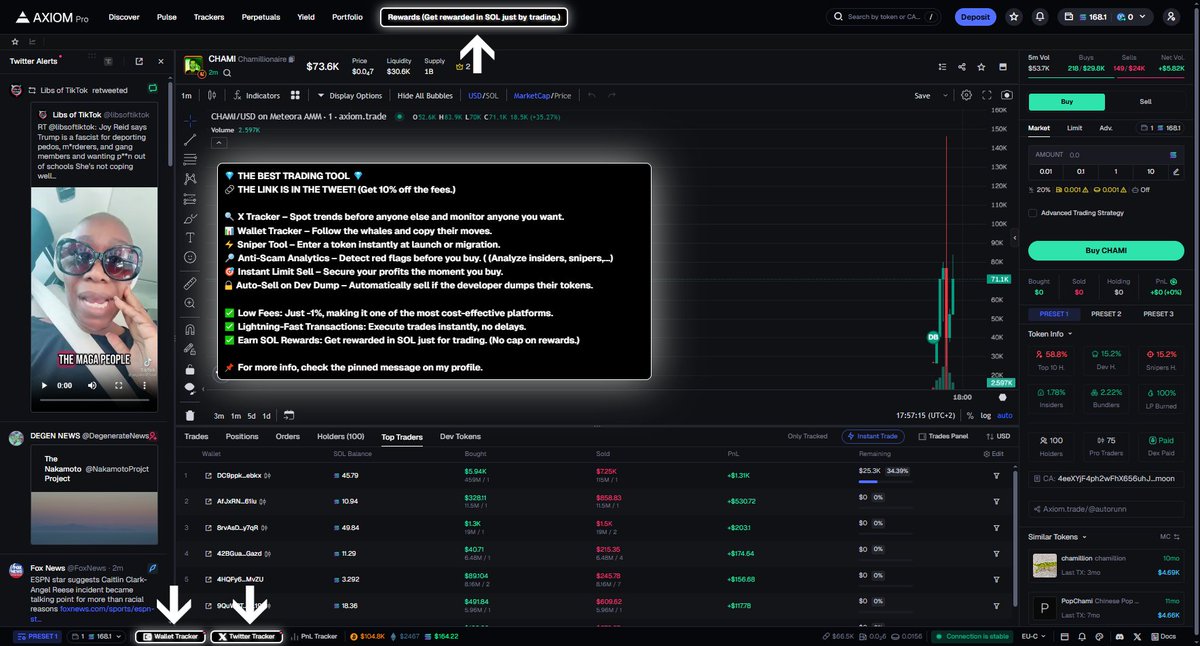This screenshot has width=1200, height=646.
Task: Select the text annotation tool
Action: [x=190, y=237]
